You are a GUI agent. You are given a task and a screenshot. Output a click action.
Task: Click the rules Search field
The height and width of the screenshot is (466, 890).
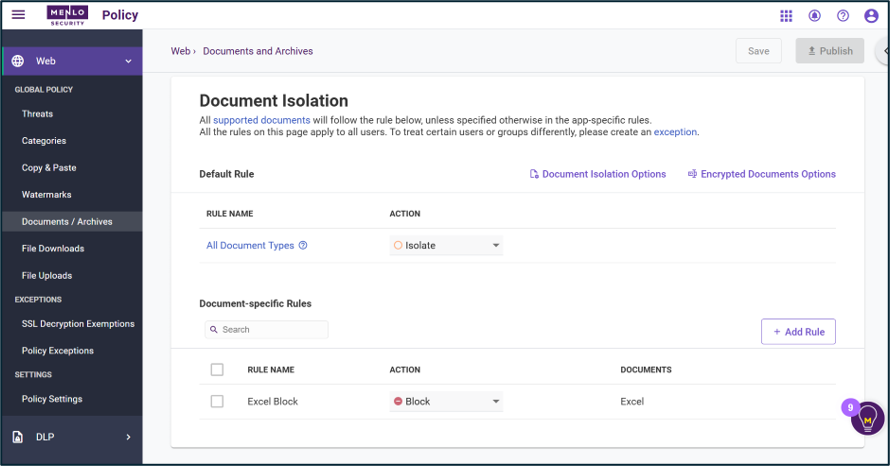(267, 330)
